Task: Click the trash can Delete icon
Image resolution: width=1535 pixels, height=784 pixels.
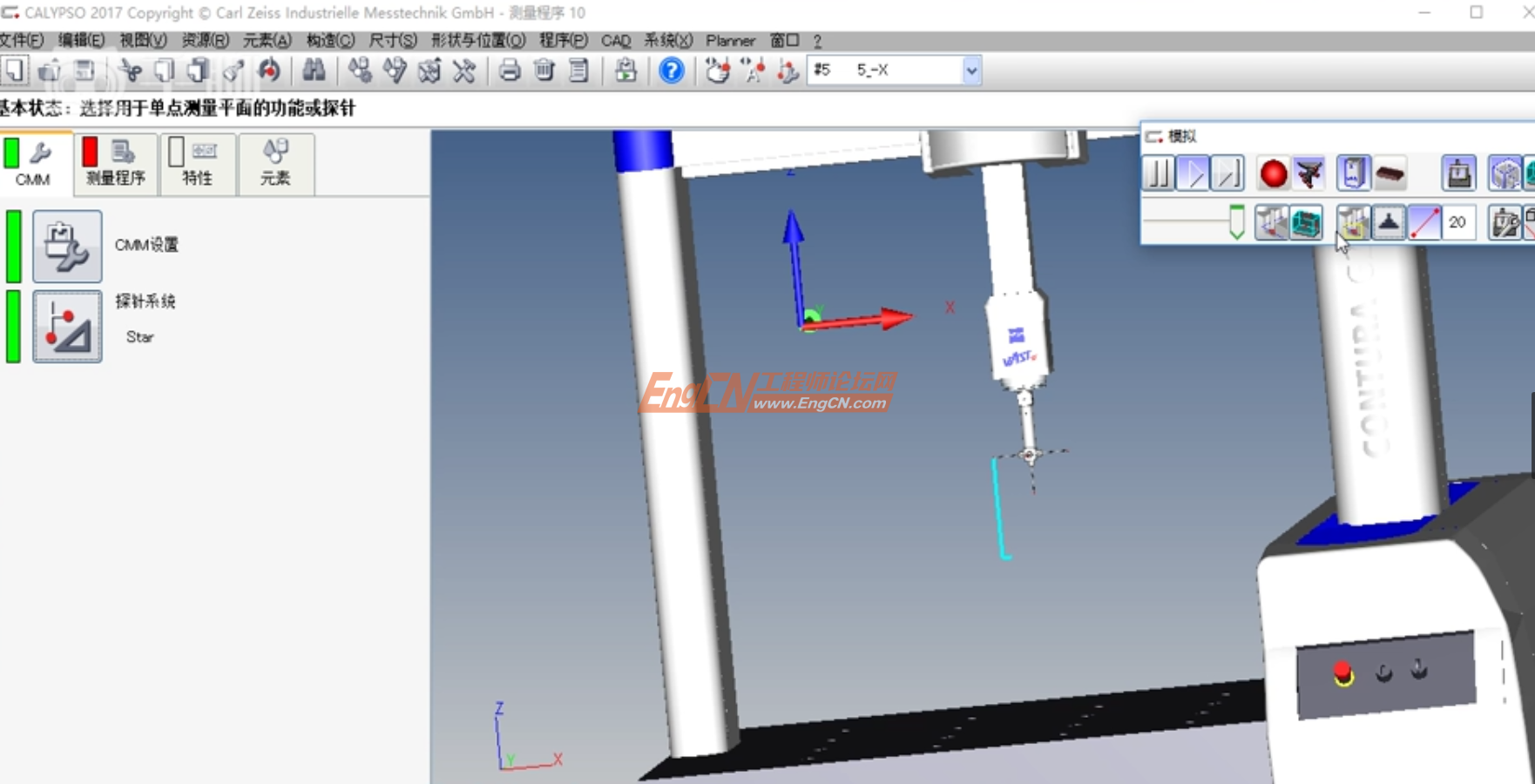Action: 544,71
